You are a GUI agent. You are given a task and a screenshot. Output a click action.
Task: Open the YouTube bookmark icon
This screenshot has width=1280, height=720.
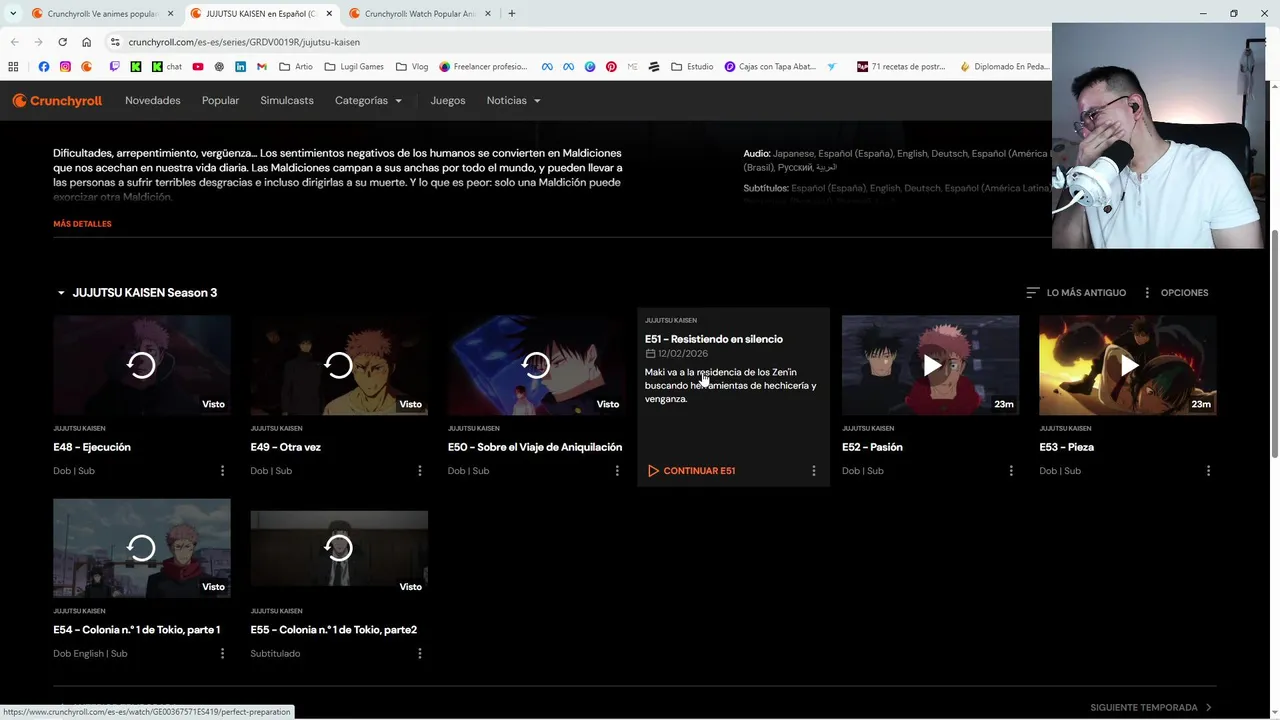coord(198,67)
